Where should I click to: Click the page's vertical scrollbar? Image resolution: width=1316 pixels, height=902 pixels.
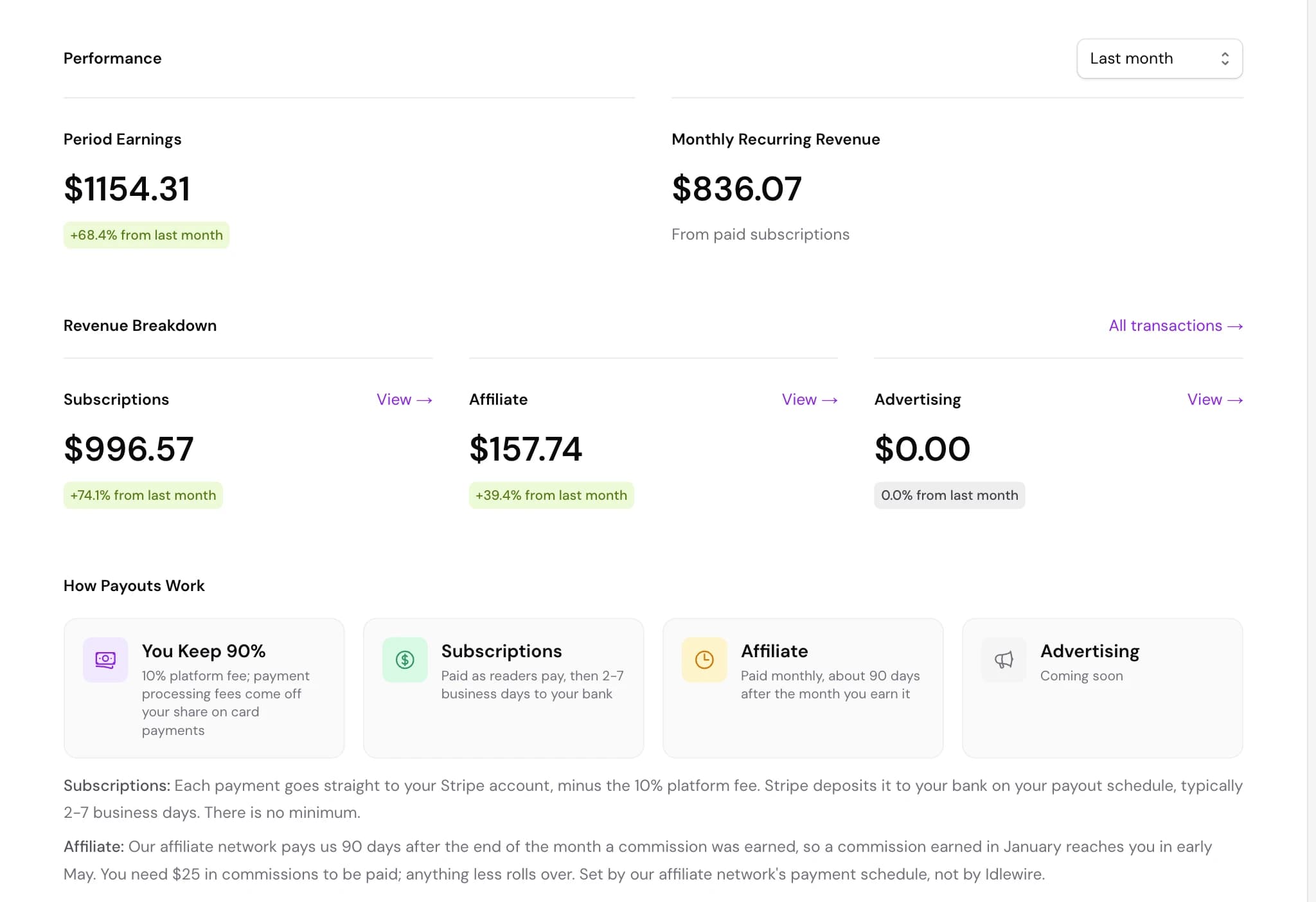point(1312,451)
